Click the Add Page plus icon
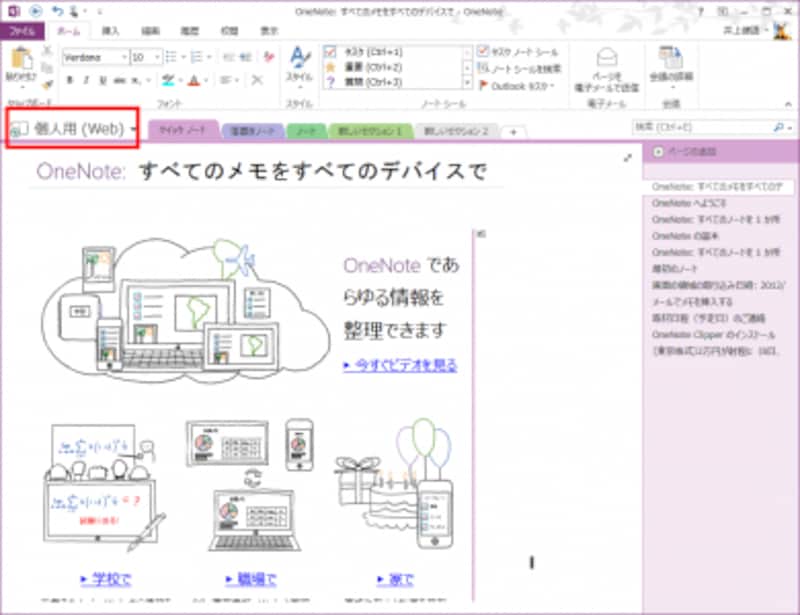 (x=659, y=152)
